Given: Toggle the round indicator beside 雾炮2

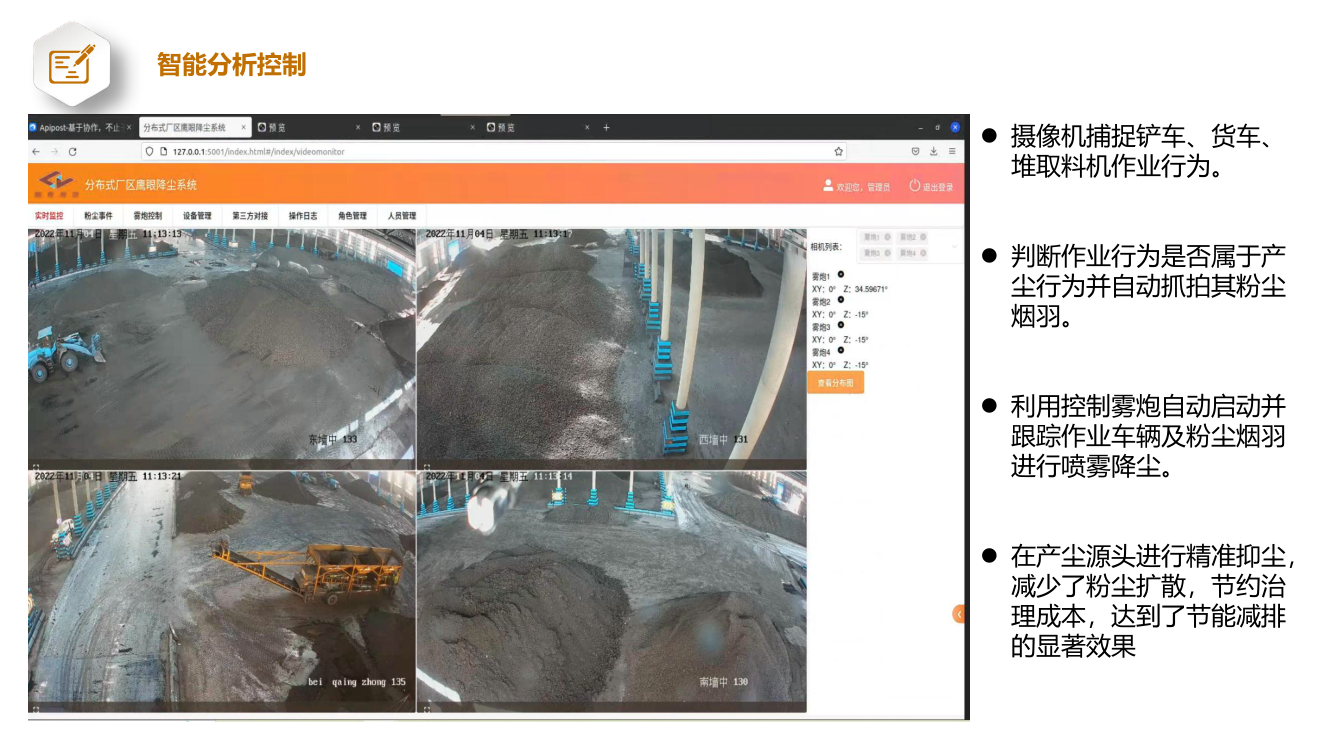Looking at the screenshot, I should [x=841, y=299].
